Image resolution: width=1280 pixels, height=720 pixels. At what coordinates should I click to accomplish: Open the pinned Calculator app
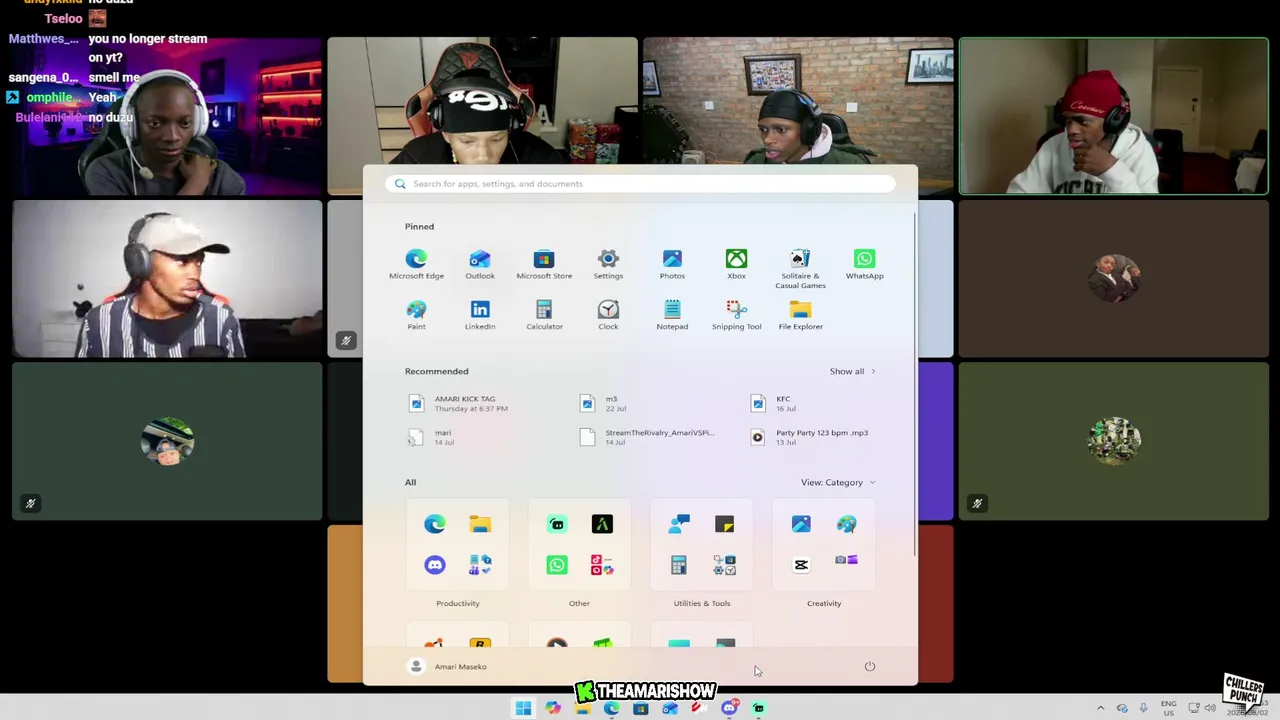tap(544, 315)
